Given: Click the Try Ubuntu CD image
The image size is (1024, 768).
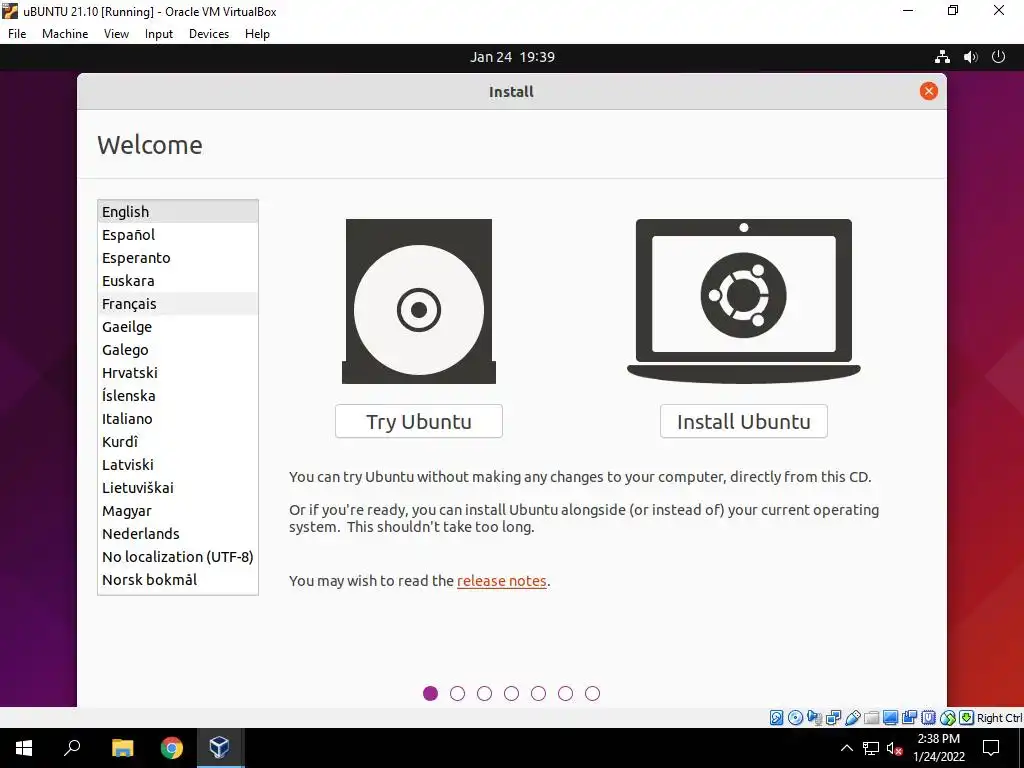Looking at the screenshot, I should point(419,301).
